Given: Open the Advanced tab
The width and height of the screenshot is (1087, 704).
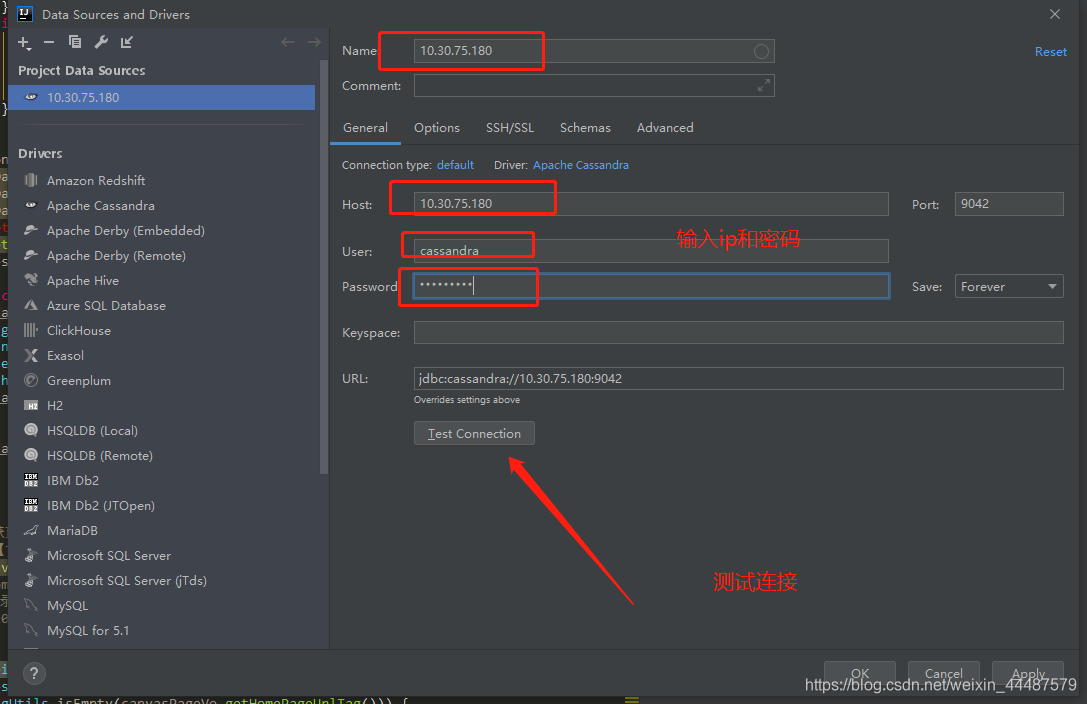Looking at the screenshot, I should point(665,127).
